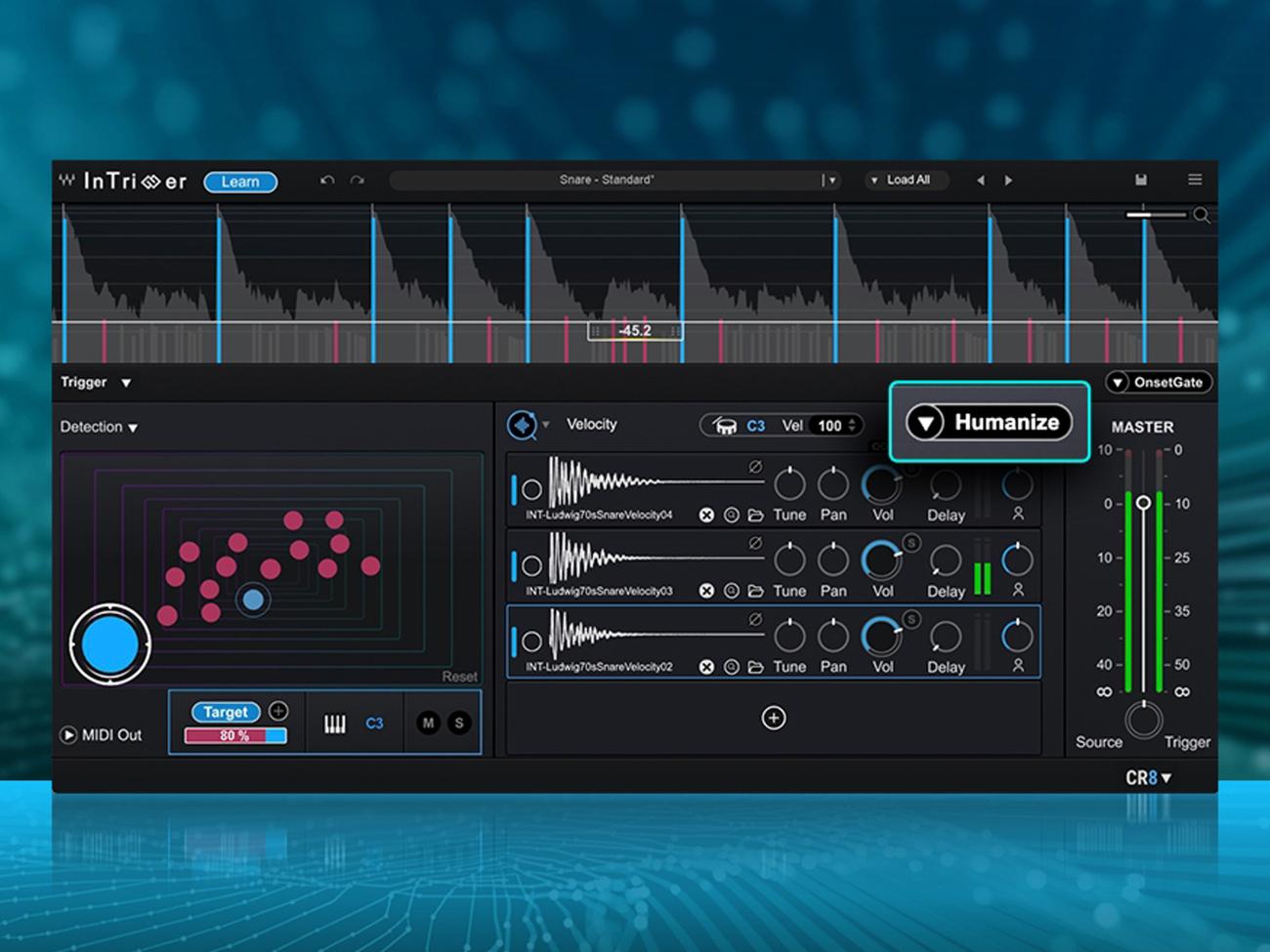Click the waveform zoom magnifier icon

[x=1202, y=216]
